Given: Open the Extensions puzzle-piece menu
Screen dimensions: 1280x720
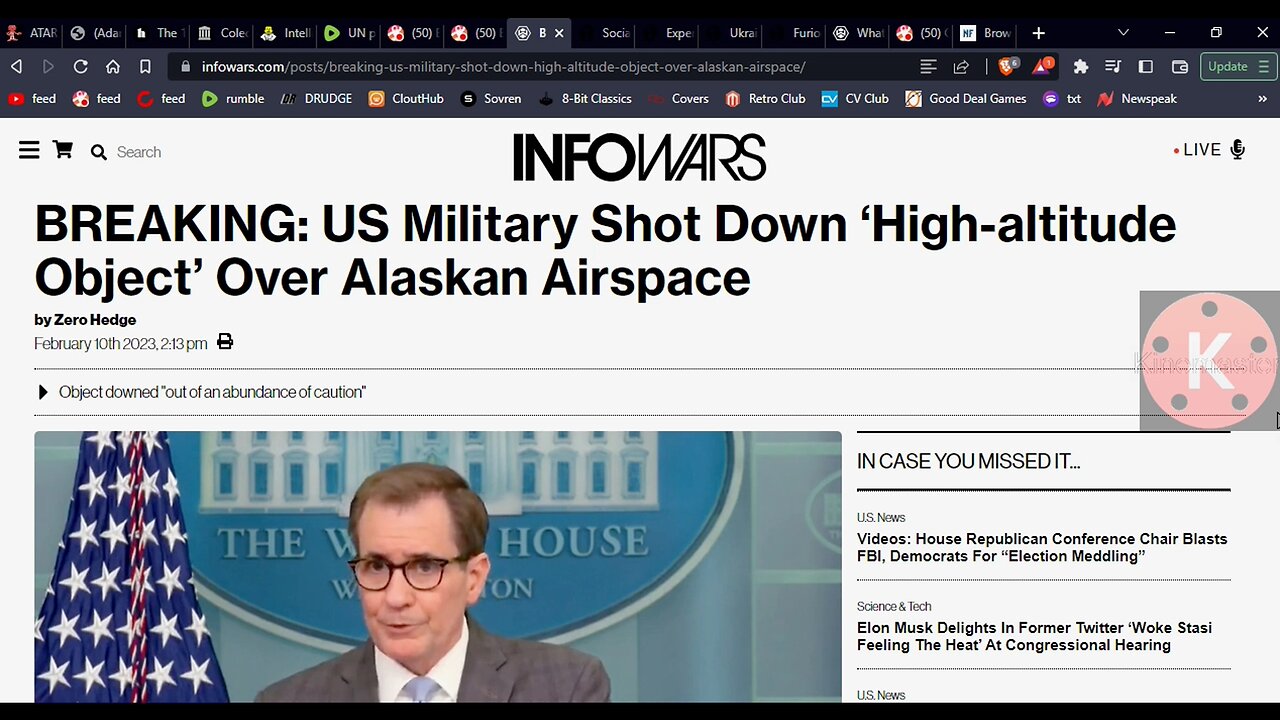Looking at the screenshot, I should coord(1081,67).
